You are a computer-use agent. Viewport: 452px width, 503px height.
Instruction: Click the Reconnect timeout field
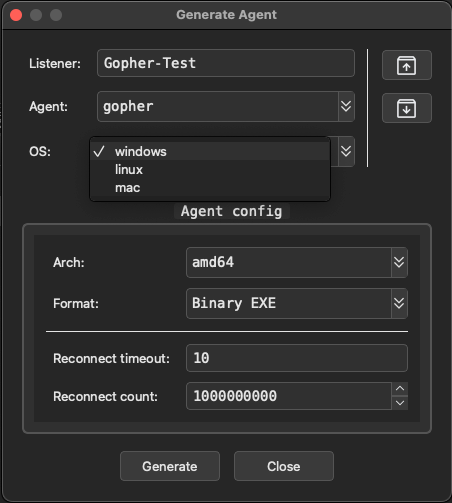point(297,358)
